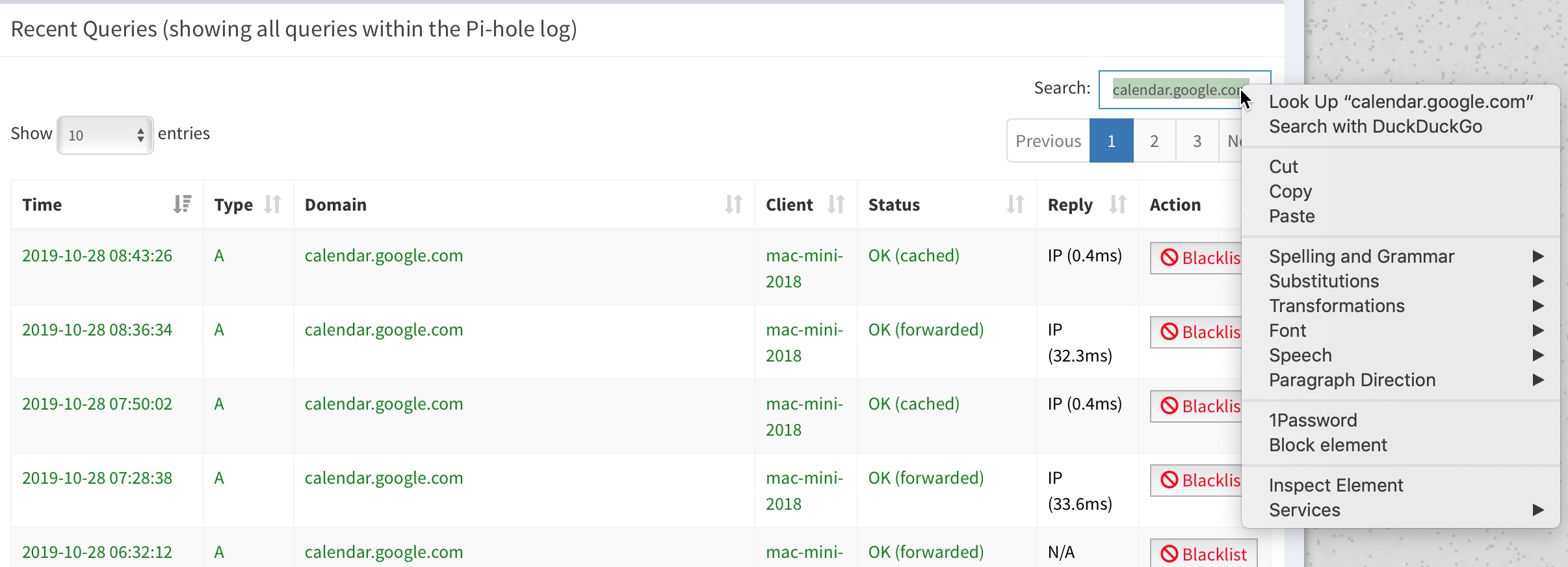Viewport: 1568px width, 567px height.
Task: Expand Font submenu
Action: pyautogui.click(x=1401, y=330)
